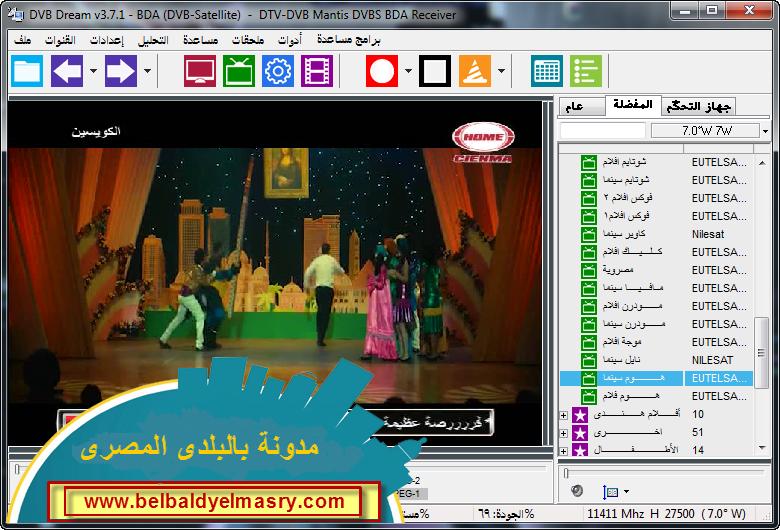This screenshot has width=780, height=530.
Task: Click TV icon of موجة افلام channel
Action: [x=589, y=342]
